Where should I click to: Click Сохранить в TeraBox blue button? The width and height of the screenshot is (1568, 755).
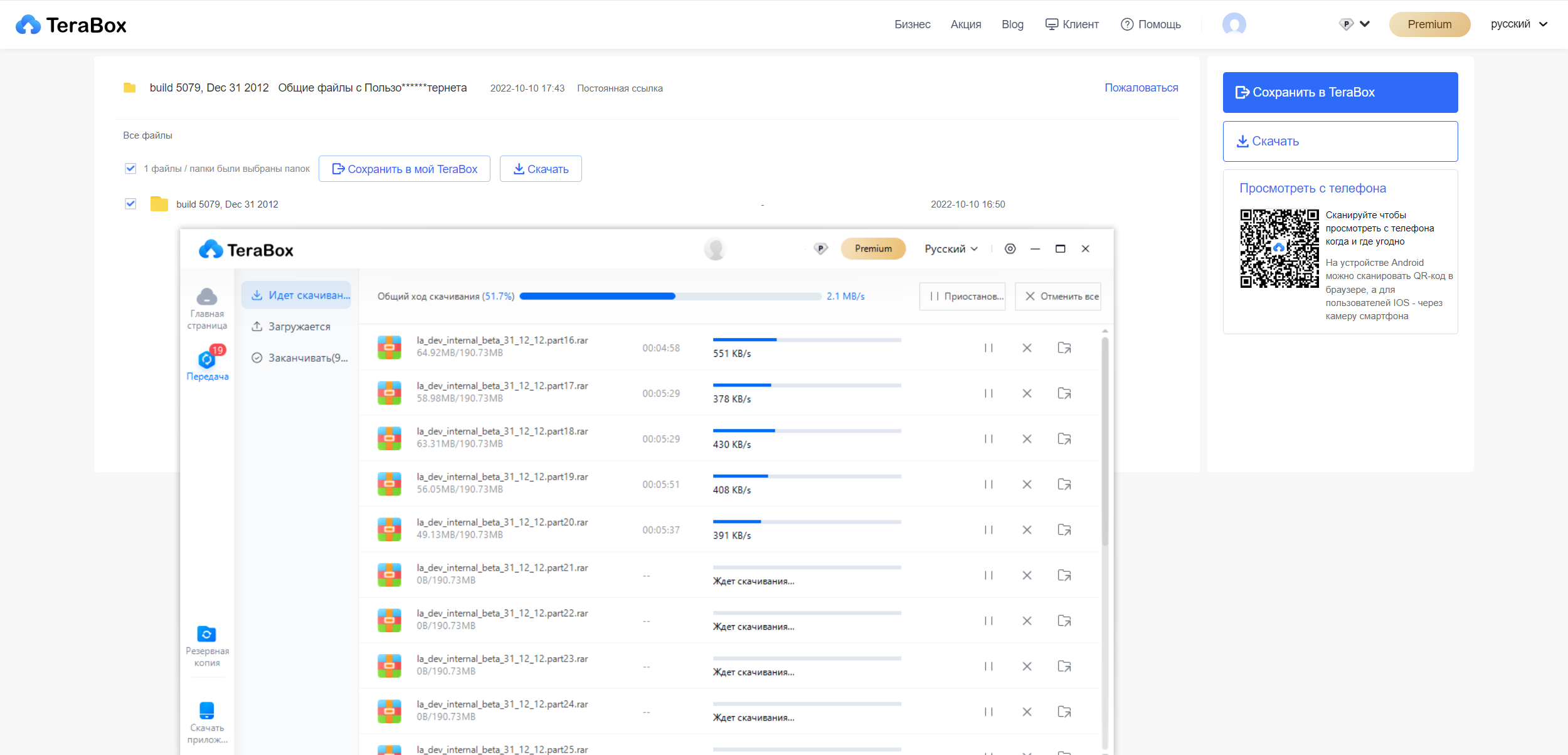tap(1340, 92)
